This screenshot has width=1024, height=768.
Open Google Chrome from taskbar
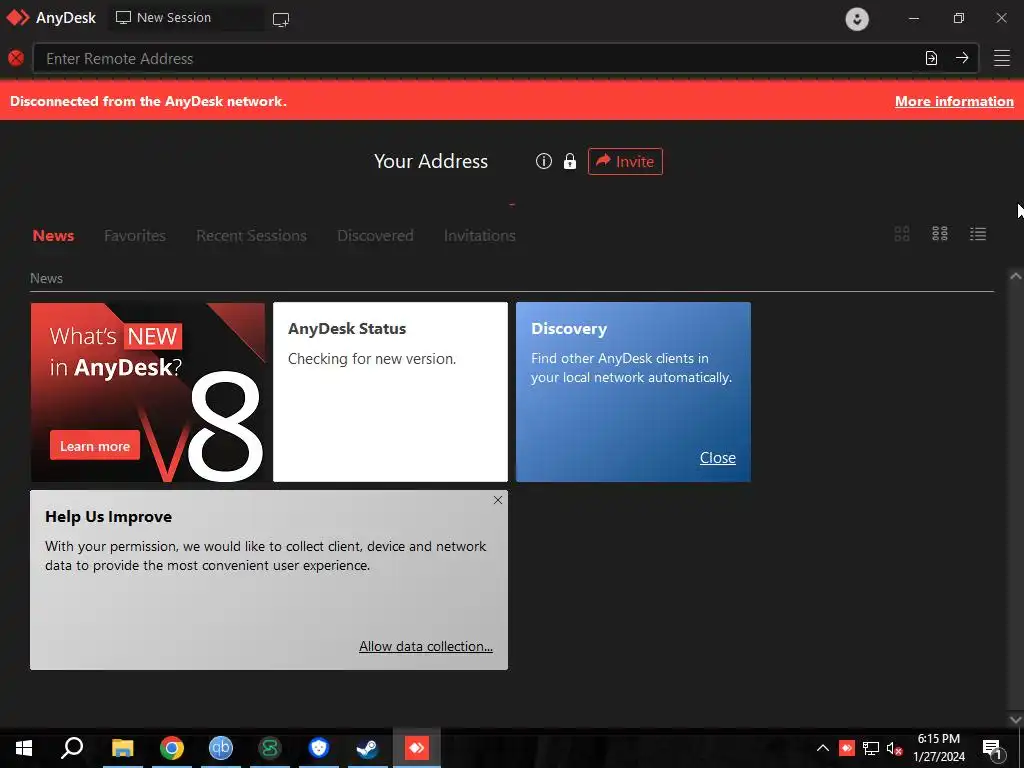(172, 748)
